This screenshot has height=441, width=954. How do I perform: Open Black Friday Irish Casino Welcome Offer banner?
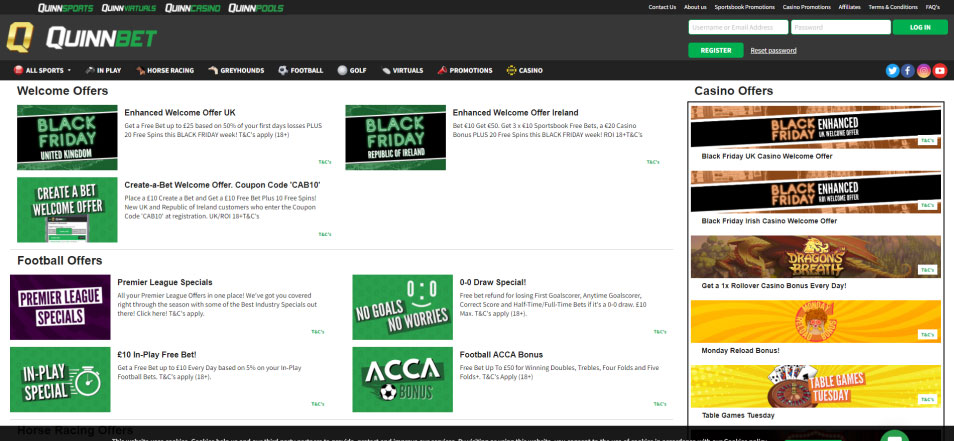coord(816,192)
